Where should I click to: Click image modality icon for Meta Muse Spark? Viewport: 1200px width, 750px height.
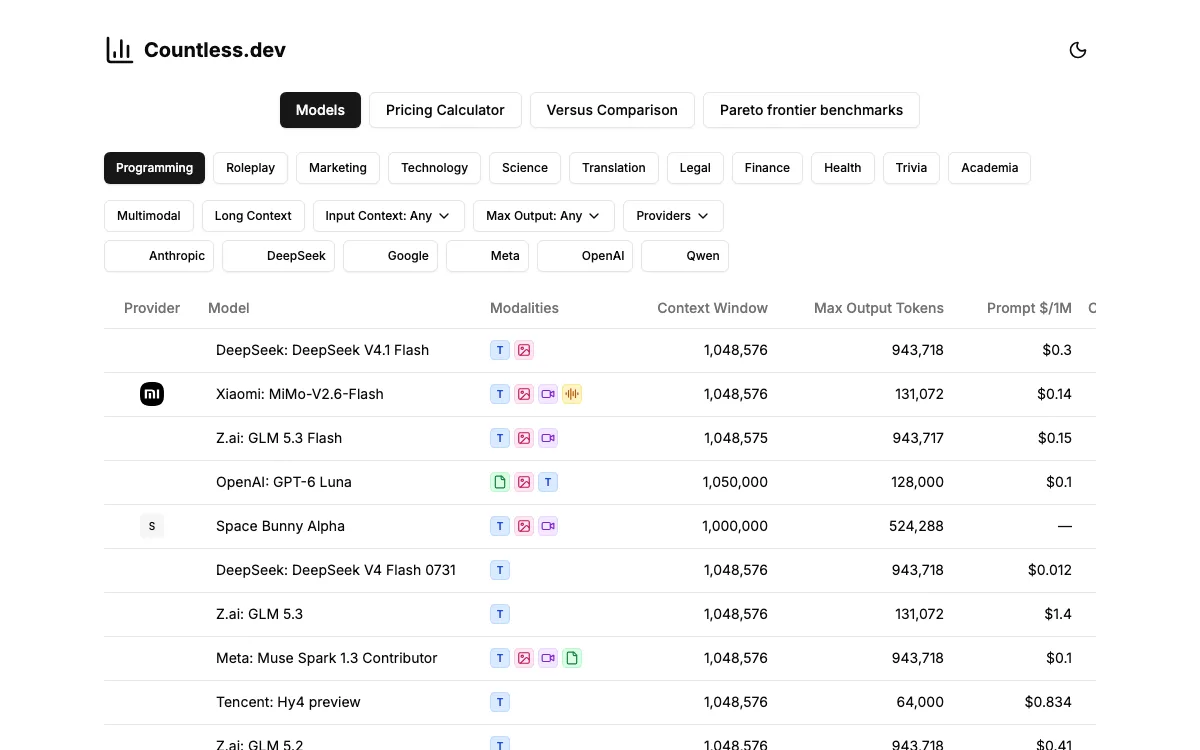coord(524,658)
